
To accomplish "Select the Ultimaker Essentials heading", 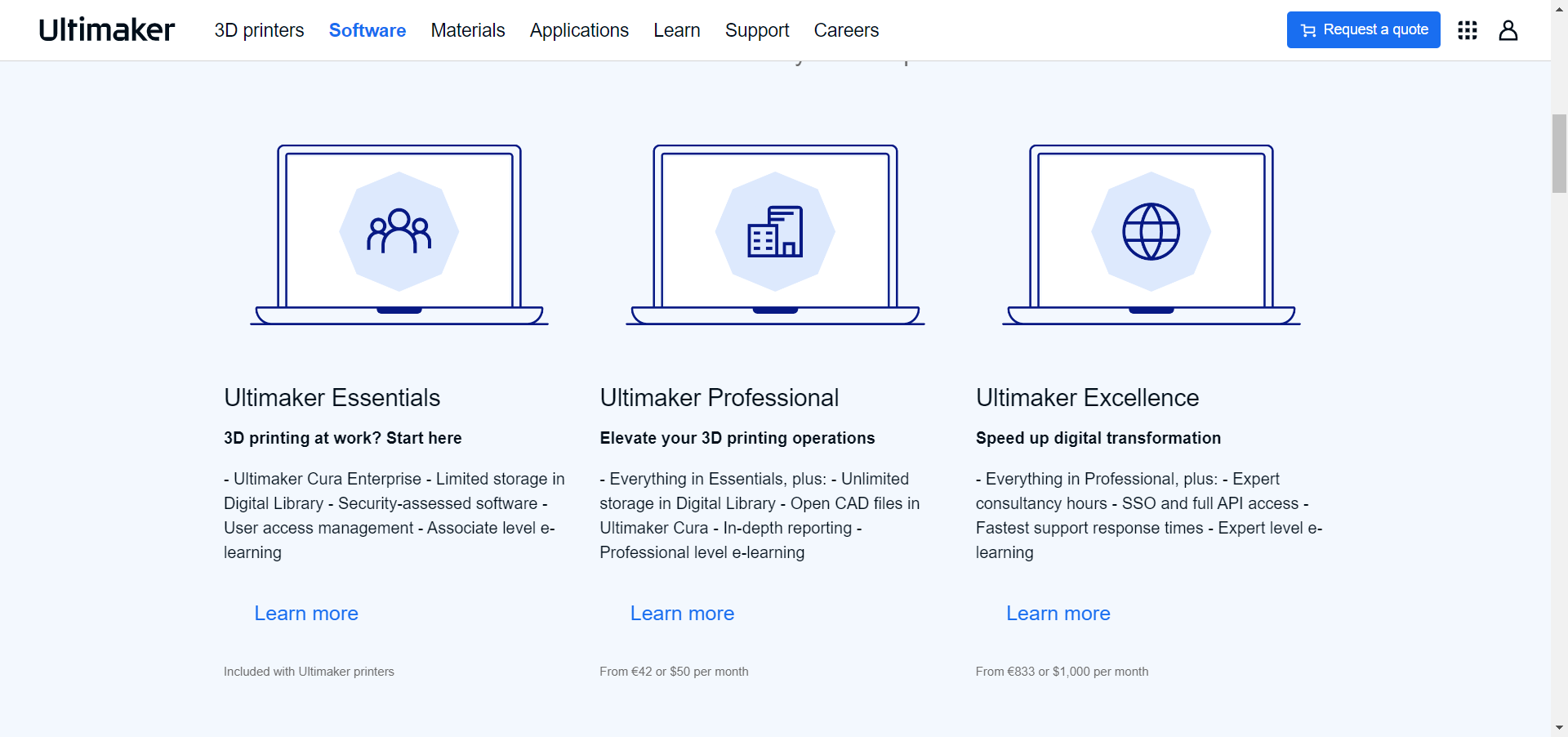I will tap(332, 398).
